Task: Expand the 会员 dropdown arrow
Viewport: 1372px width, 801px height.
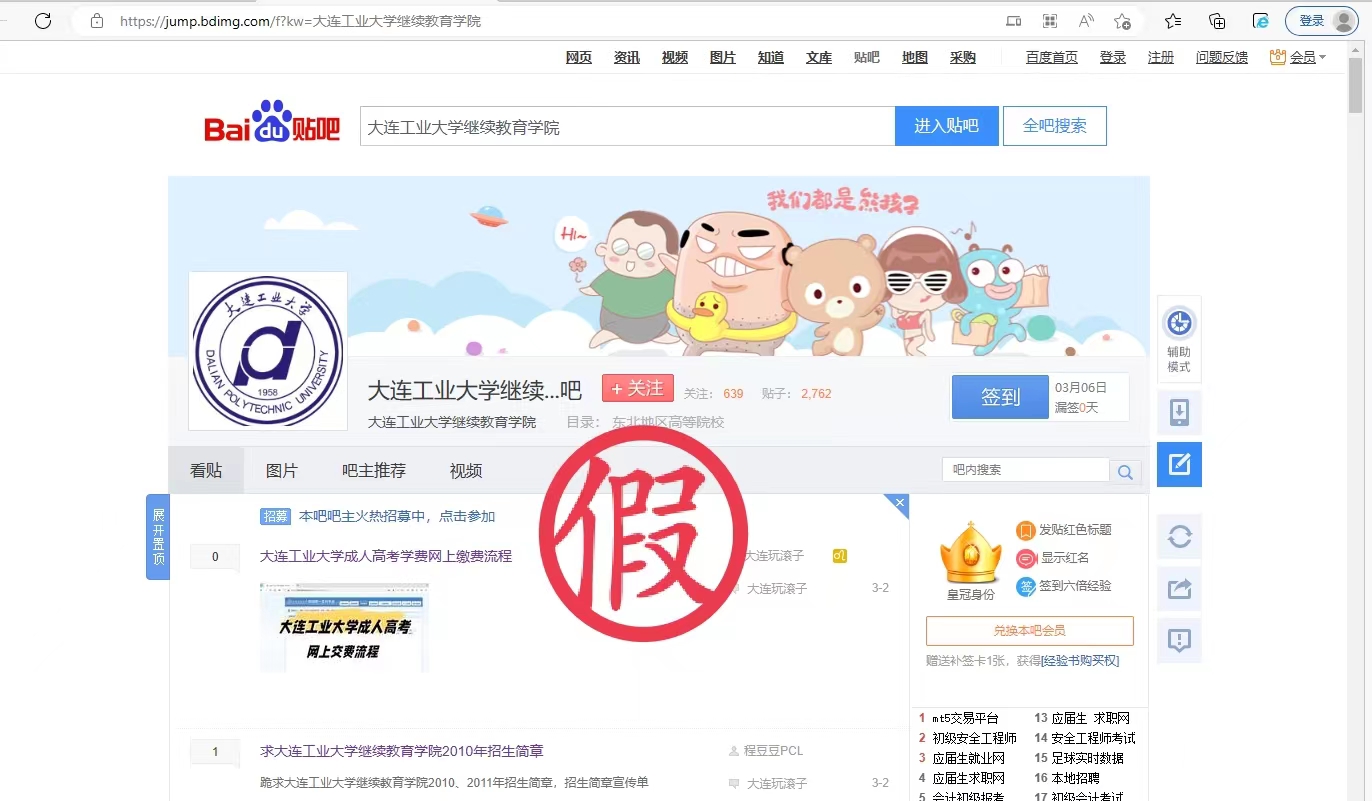Action: tap(1322, 57)
